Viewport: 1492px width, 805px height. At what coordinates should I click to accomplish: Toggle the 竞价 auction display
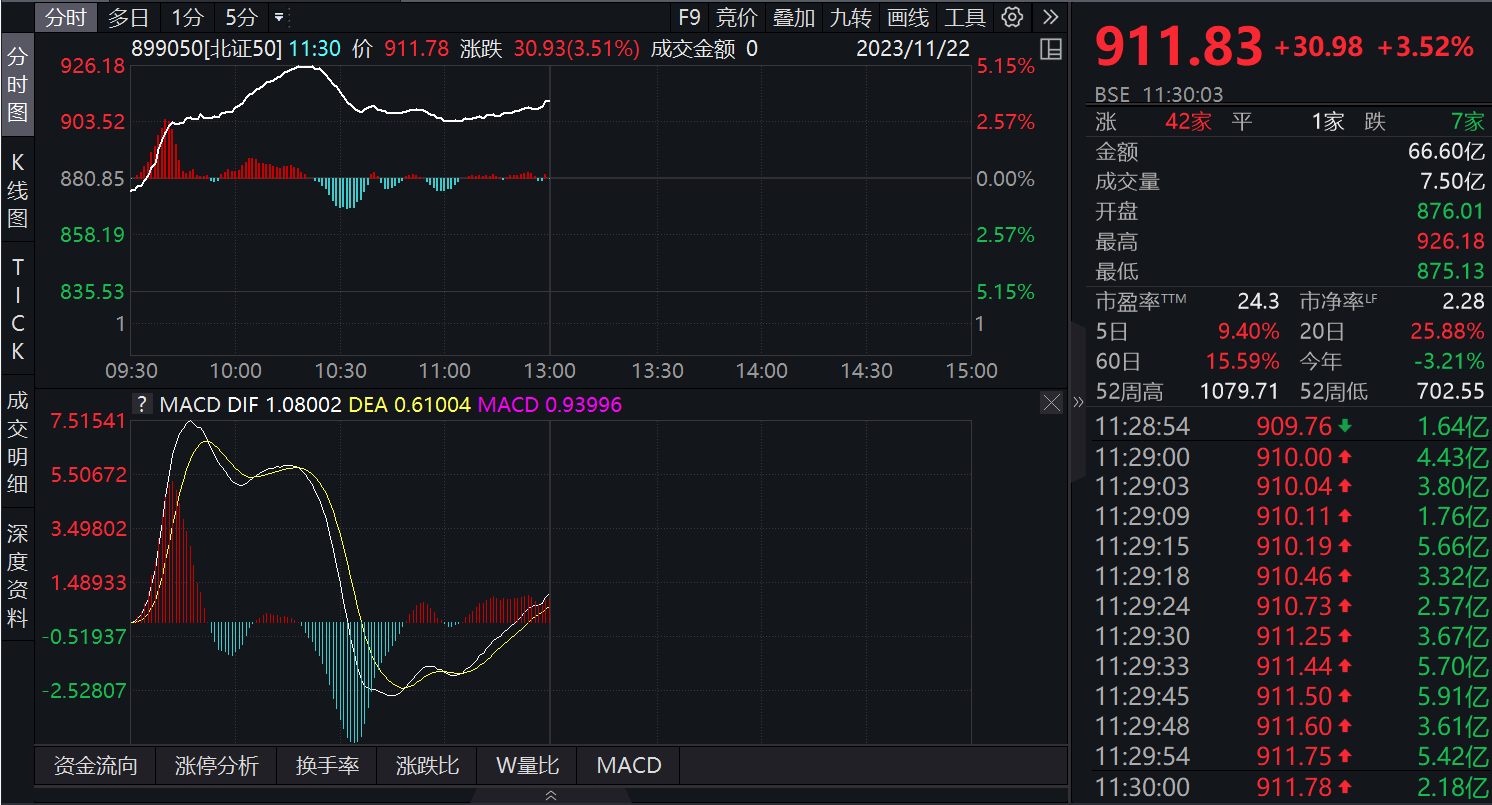737,17
